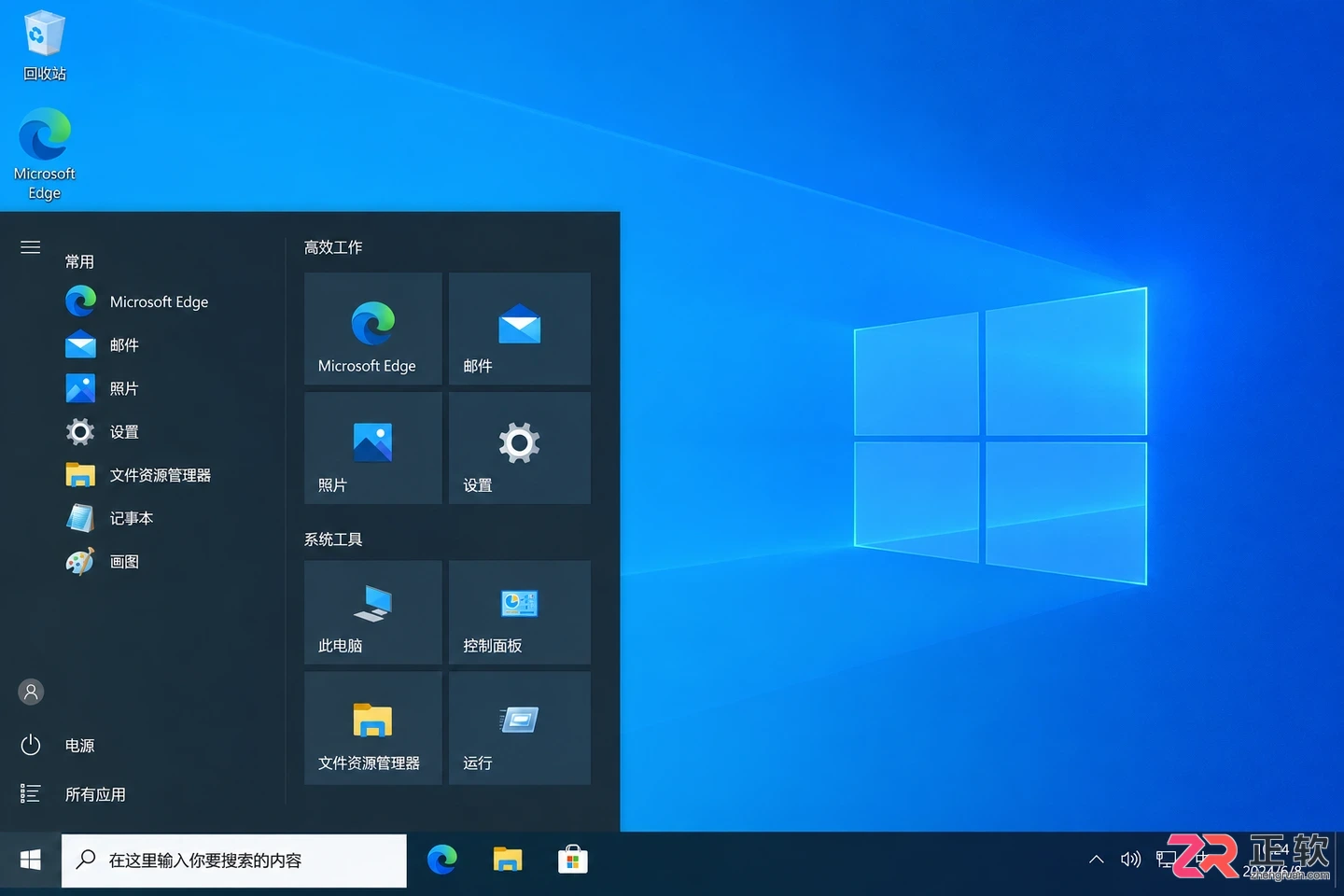Open 照片 in the 常用 list

point(103,388)
